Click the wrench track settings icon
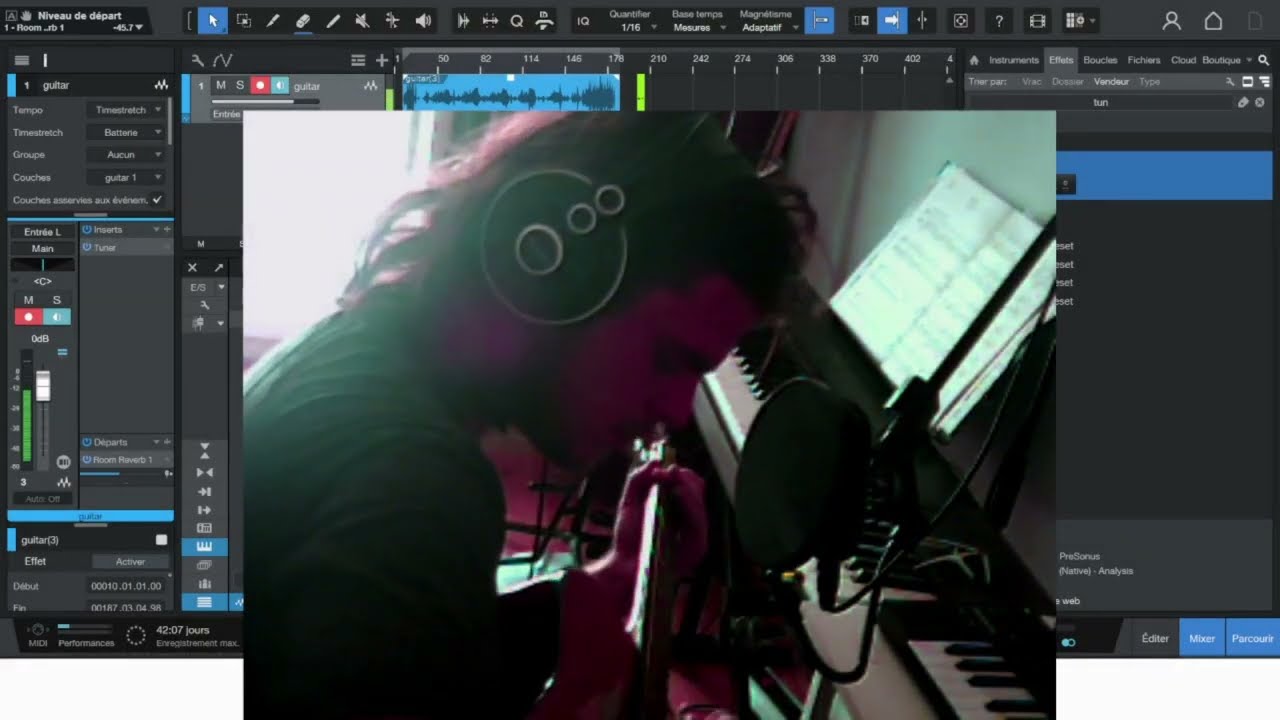Image resolution: width=1280 pixels, height=720 pixels. [198, 60]
